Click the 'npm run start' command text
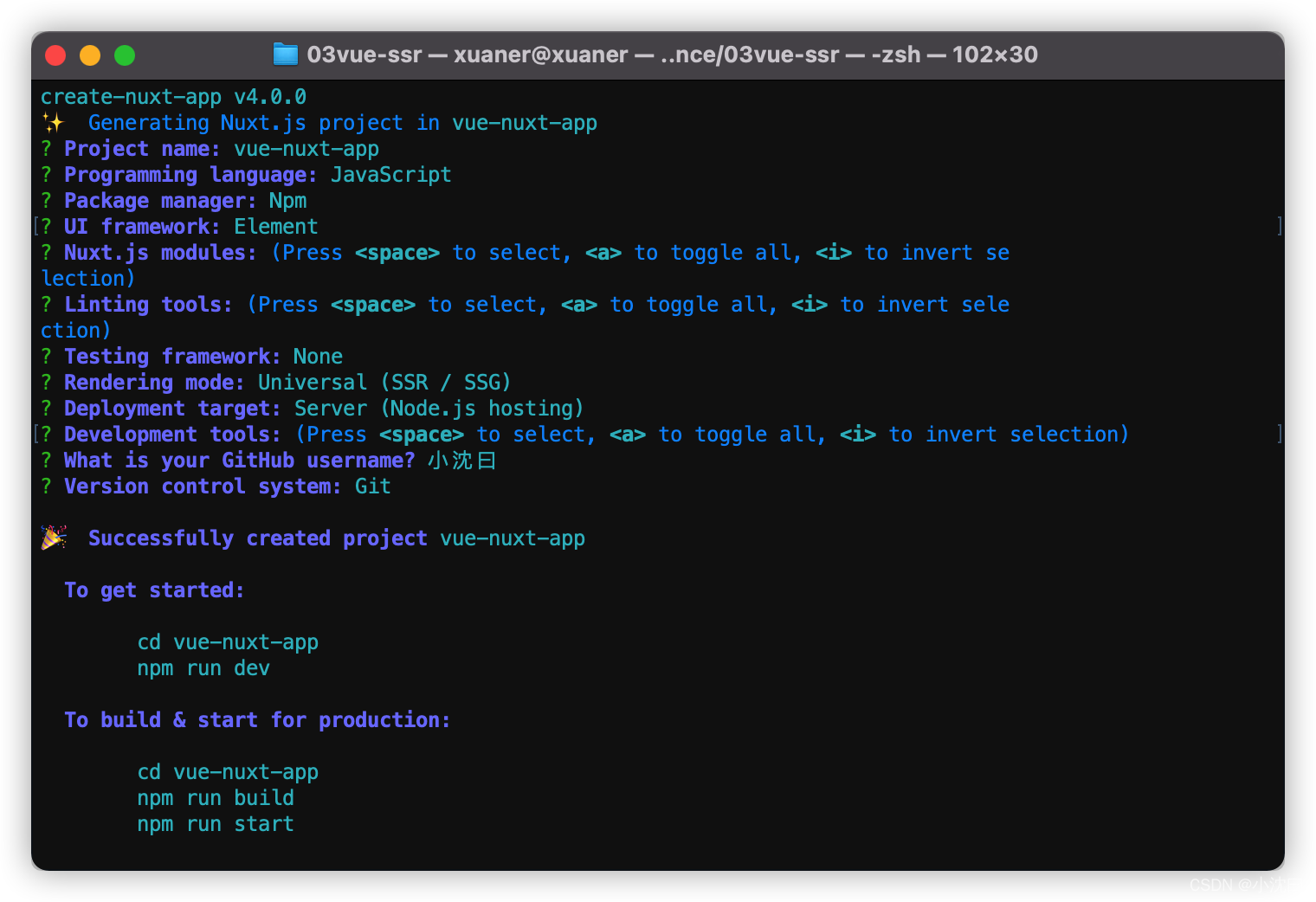The image size is (1316, 902). (216, 824)
